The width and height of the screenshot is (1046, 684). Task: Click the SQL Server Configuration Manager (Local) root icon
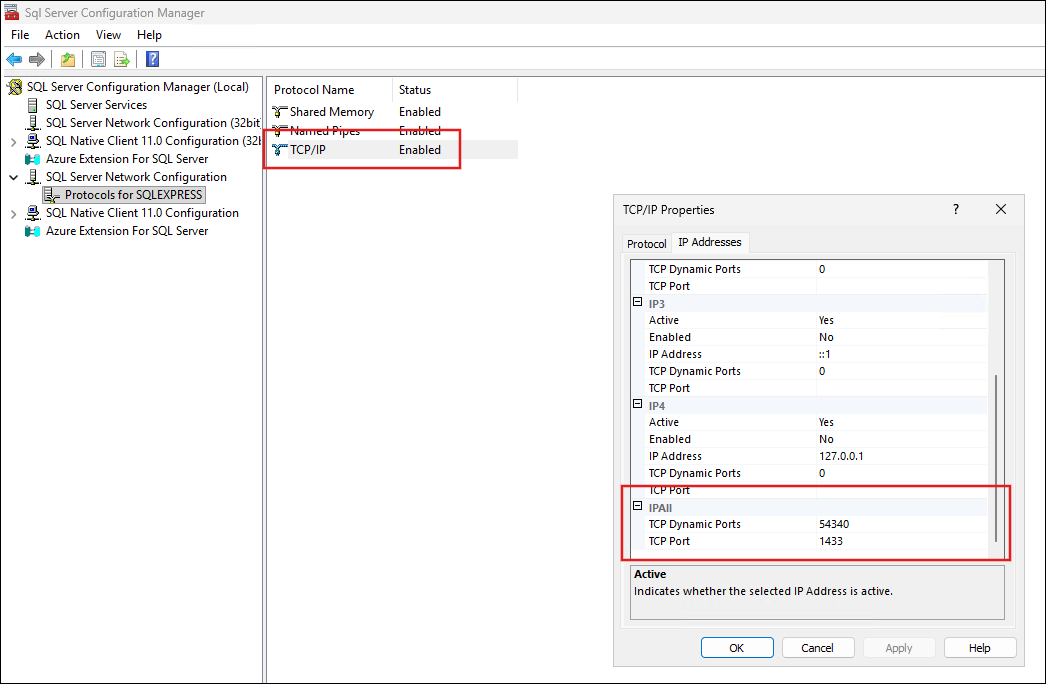(15, 87)
